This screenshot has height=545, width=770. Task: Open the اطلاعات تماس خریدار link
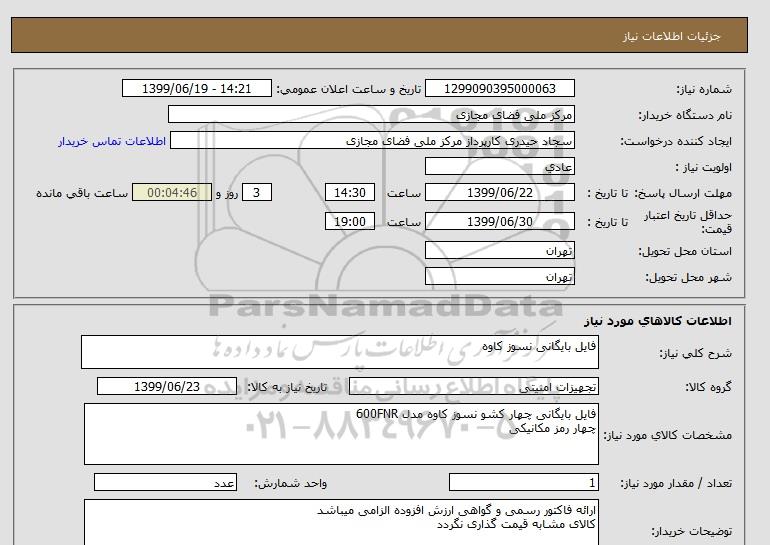coord(112,141)
